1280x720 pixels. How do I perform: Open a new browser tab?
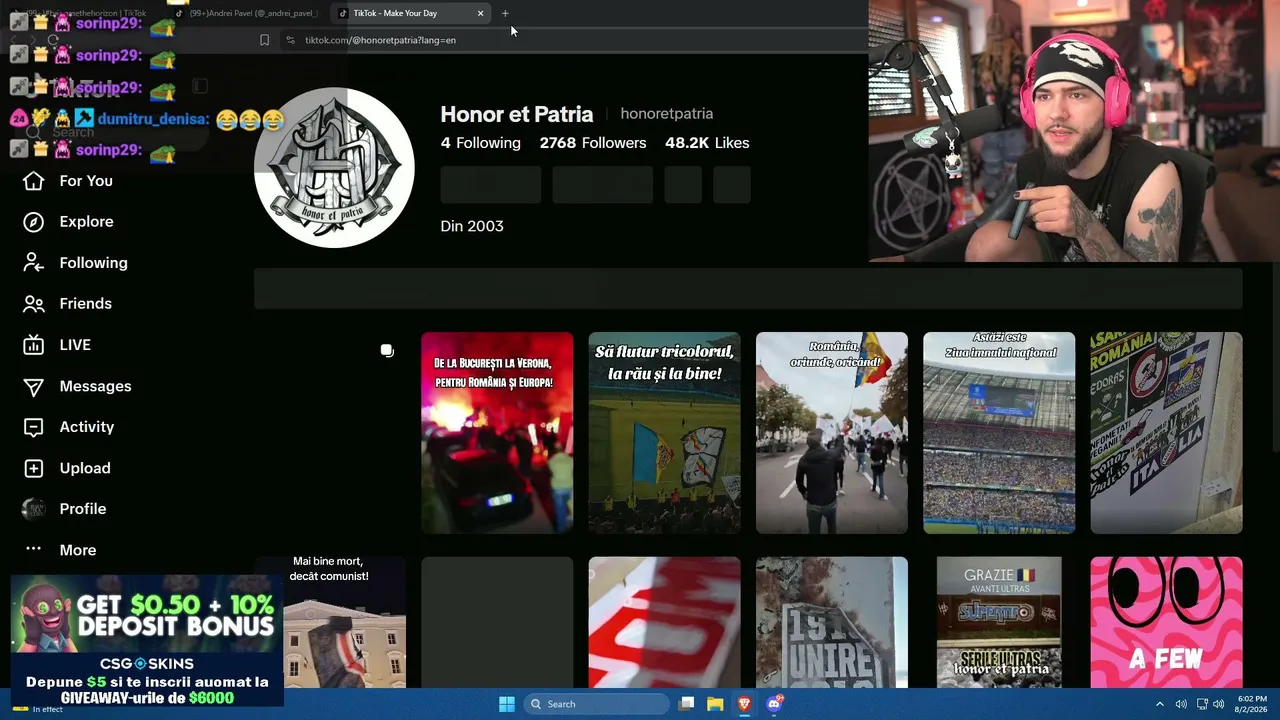(x=505, y=13)
